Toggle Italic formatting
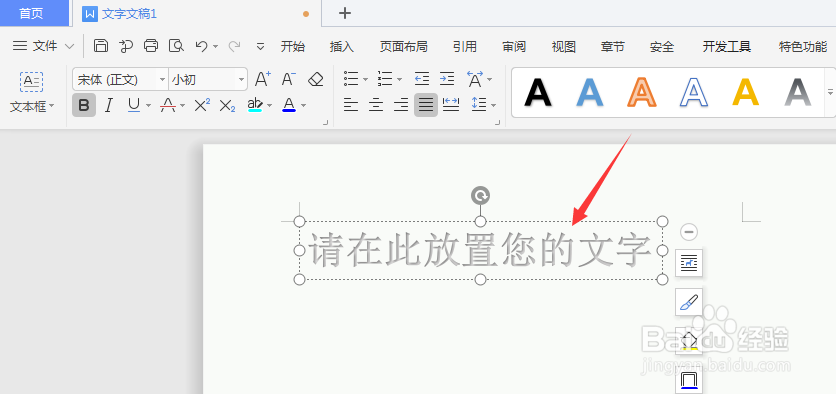 [109, 105]
